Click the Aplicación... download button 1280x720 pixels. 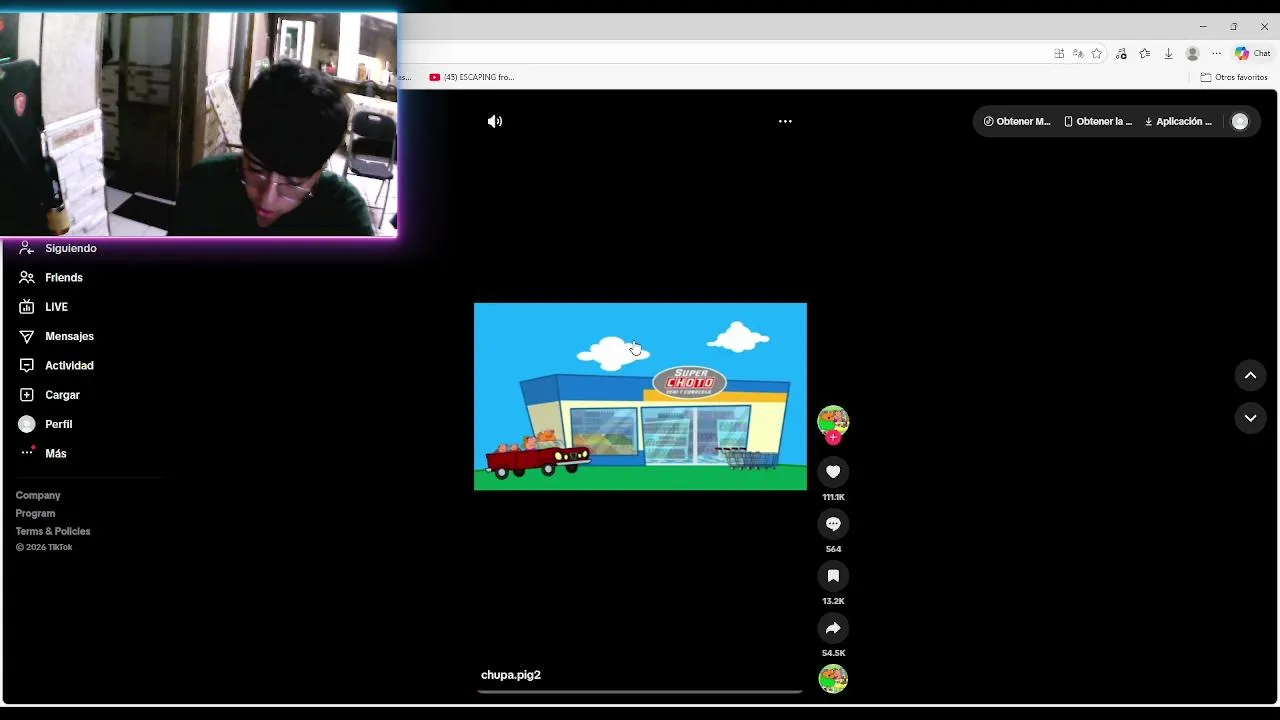click(x=1178, y=121)
